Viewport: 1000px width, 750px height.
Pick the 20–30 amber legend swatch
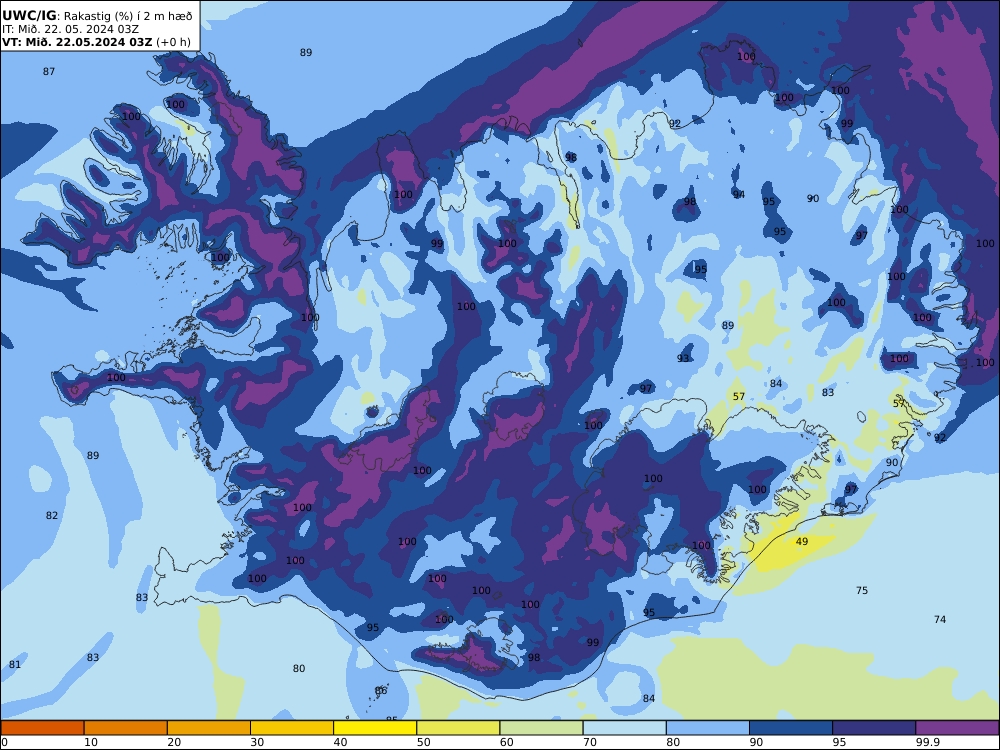tap(209, 728)
